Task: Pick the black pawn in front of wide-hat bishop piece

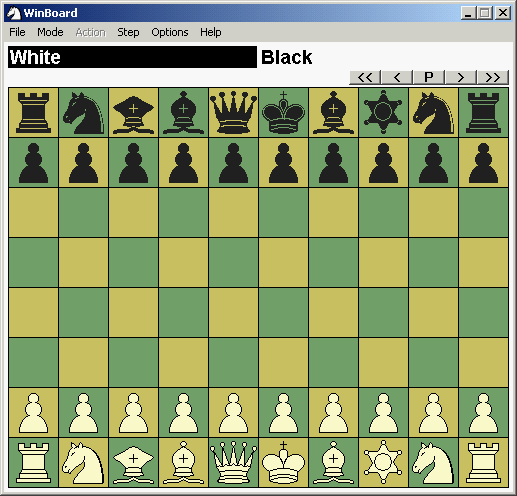Action: point(133,163)
